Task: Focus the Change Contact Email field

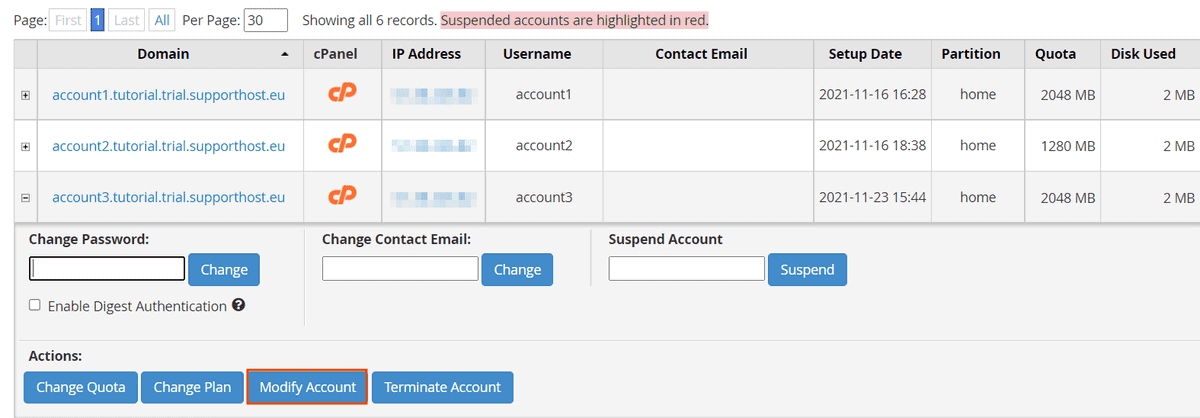Action: [400, 269]
